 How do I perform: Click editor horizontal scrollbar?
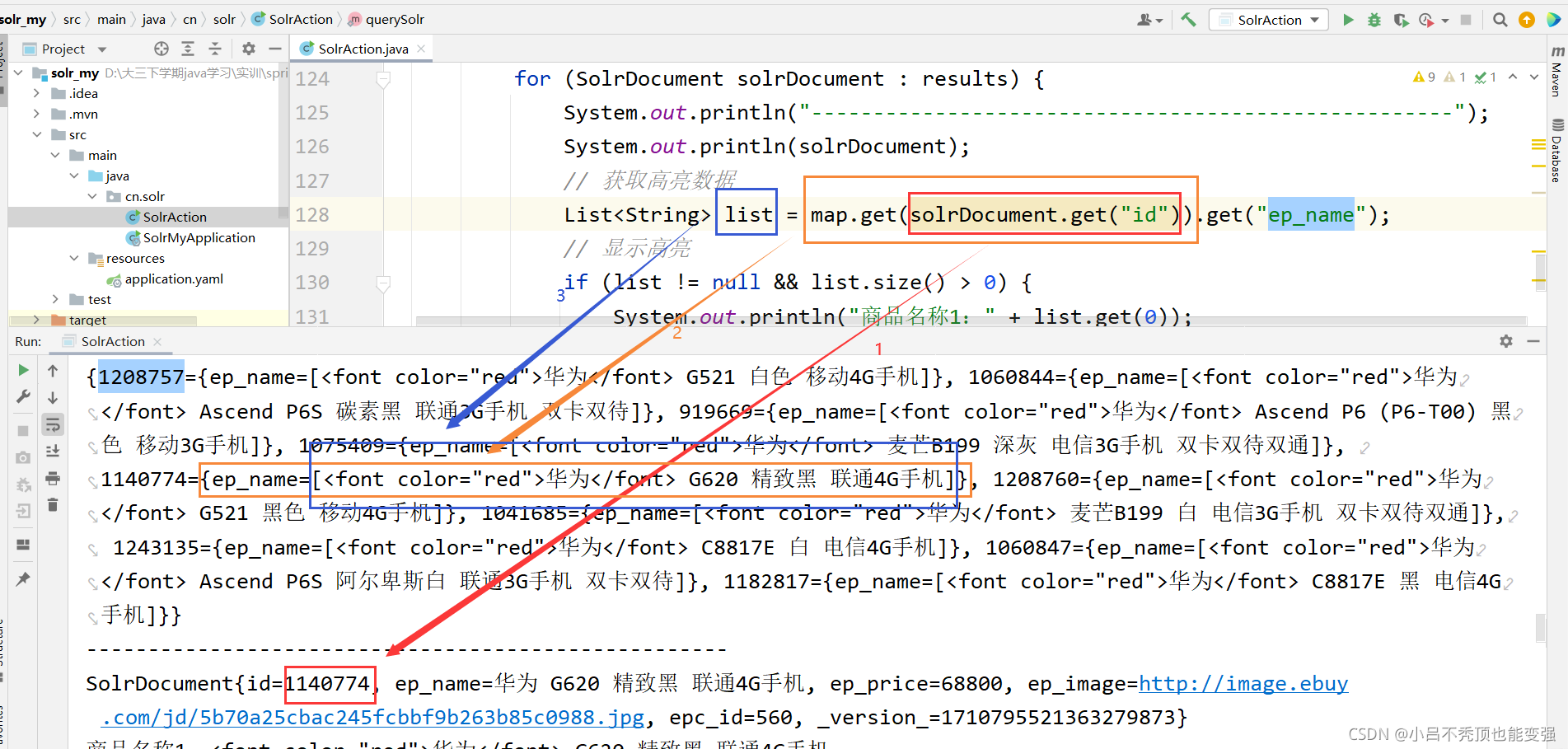coord(971,321)
